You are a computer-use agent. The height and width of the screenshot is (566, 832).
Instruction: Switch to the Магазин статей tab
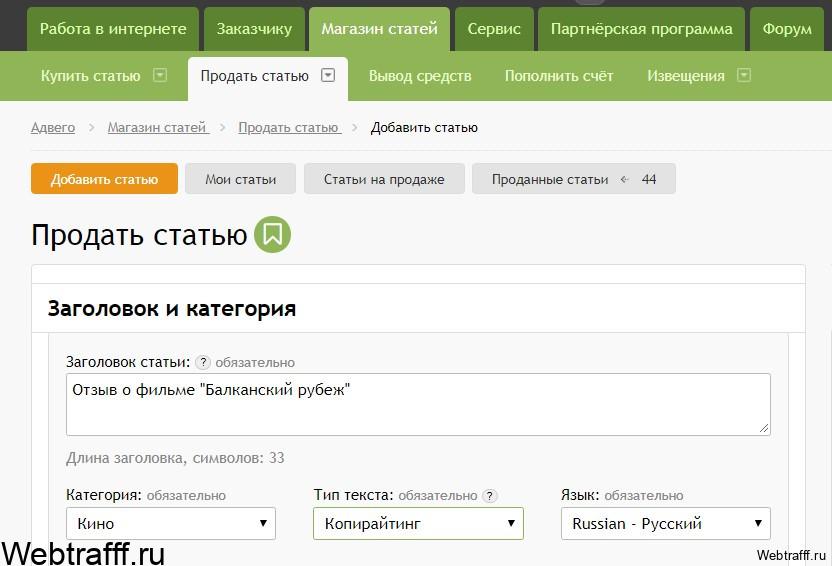(x=379, y=29)
